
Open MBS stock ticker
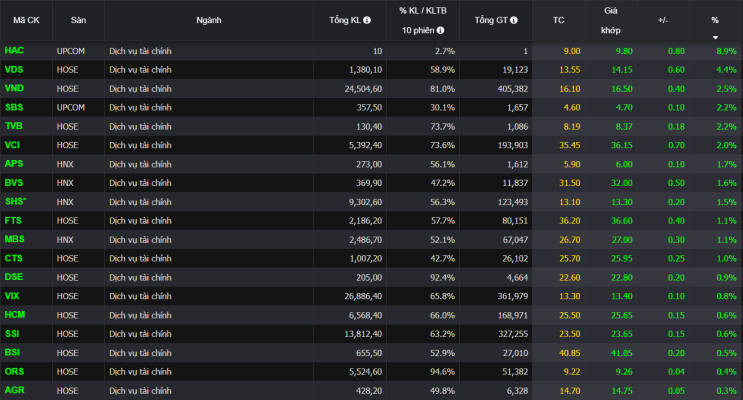15,239
